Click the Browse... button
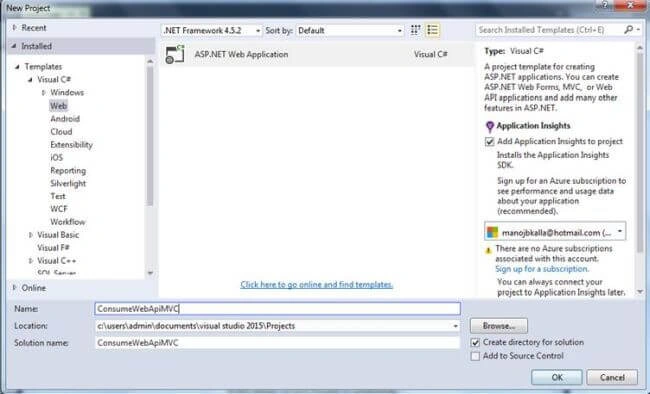Viewport: 650px width, 394px height. (499, 326)
